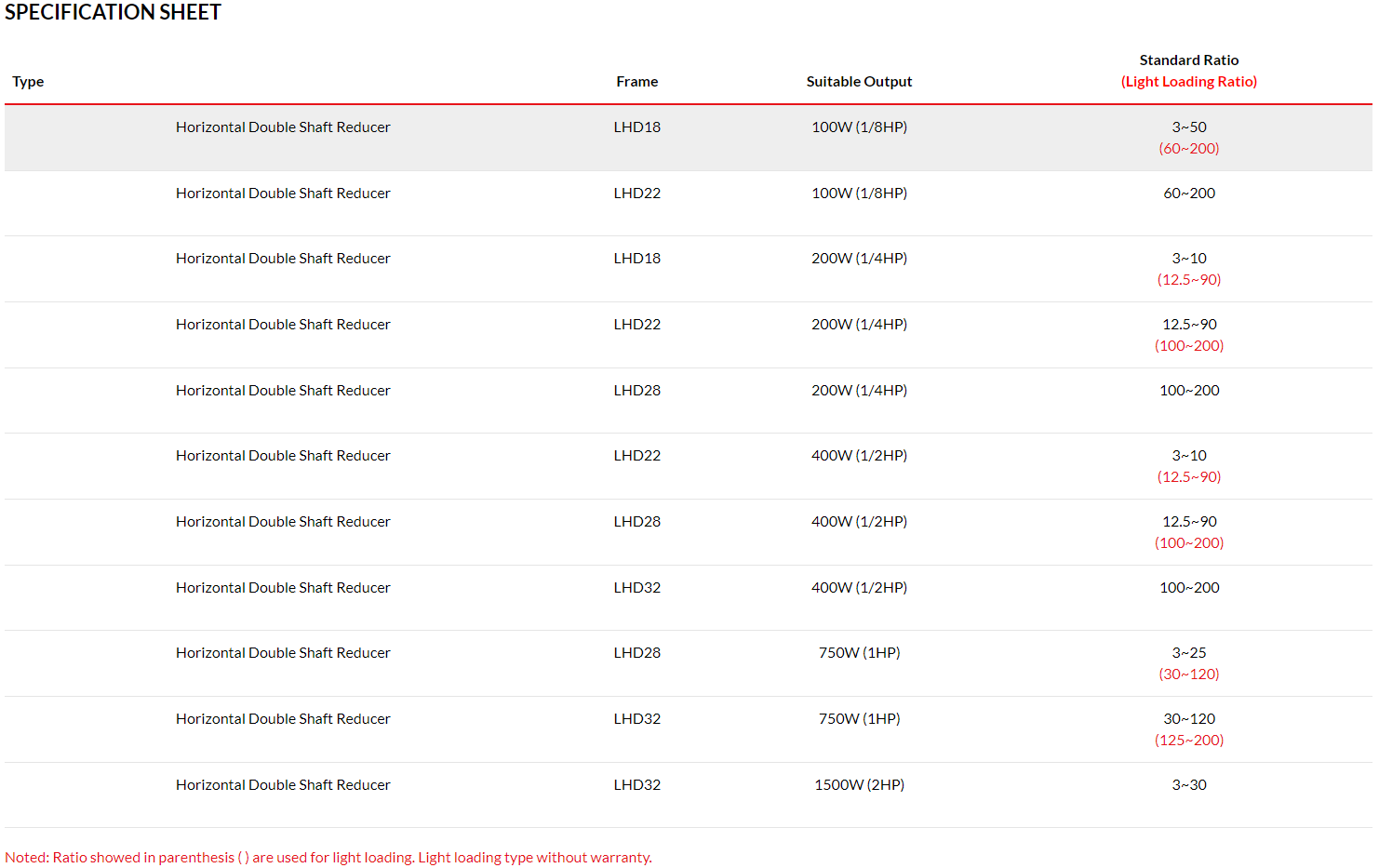Viewport: 1379px width, 868px height.
Task: Click the Frame column header
Action: [637, 82]
